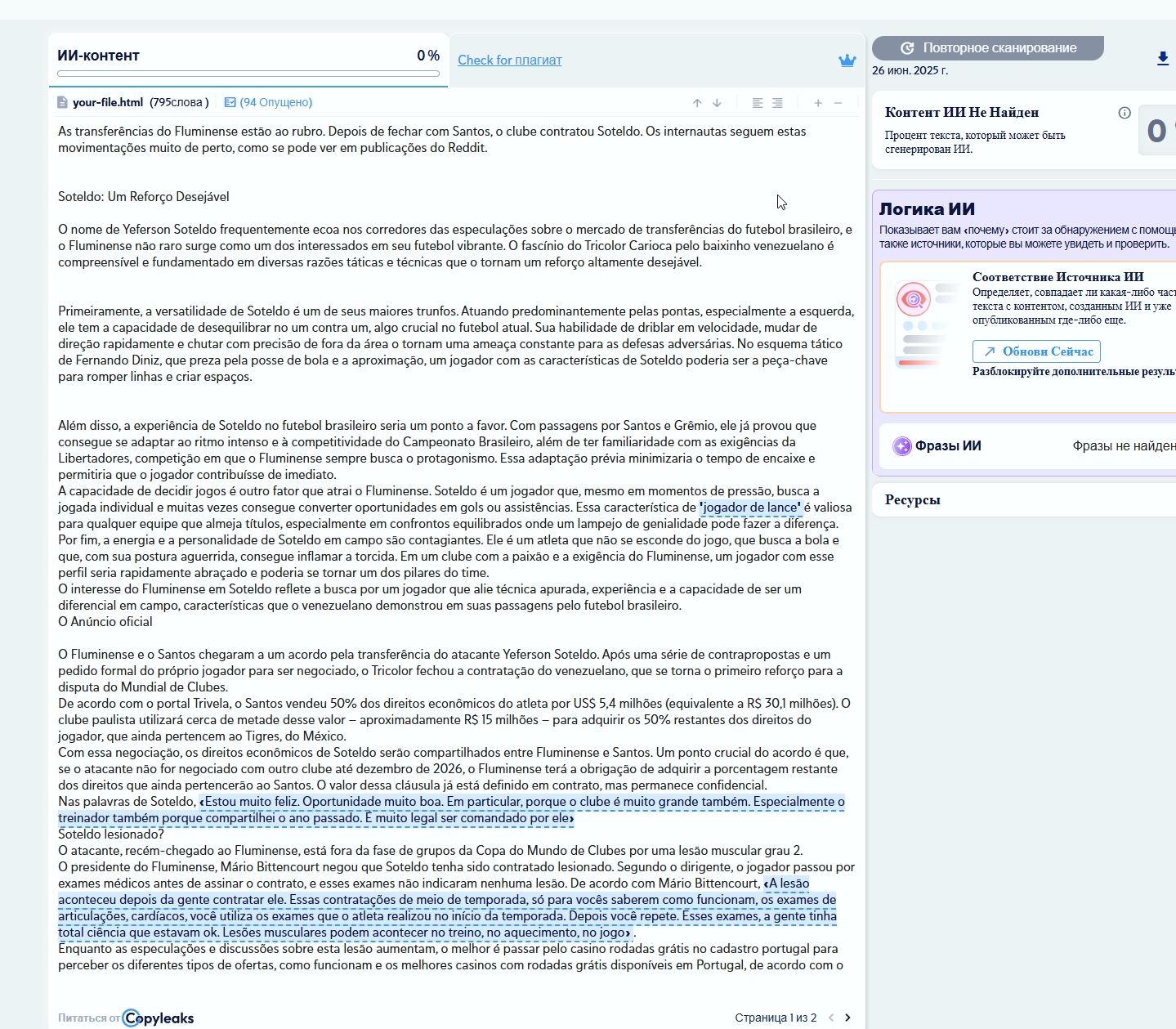Increase text size with plus icon
1176x1029 pixels.
click(x=818, y=103)
